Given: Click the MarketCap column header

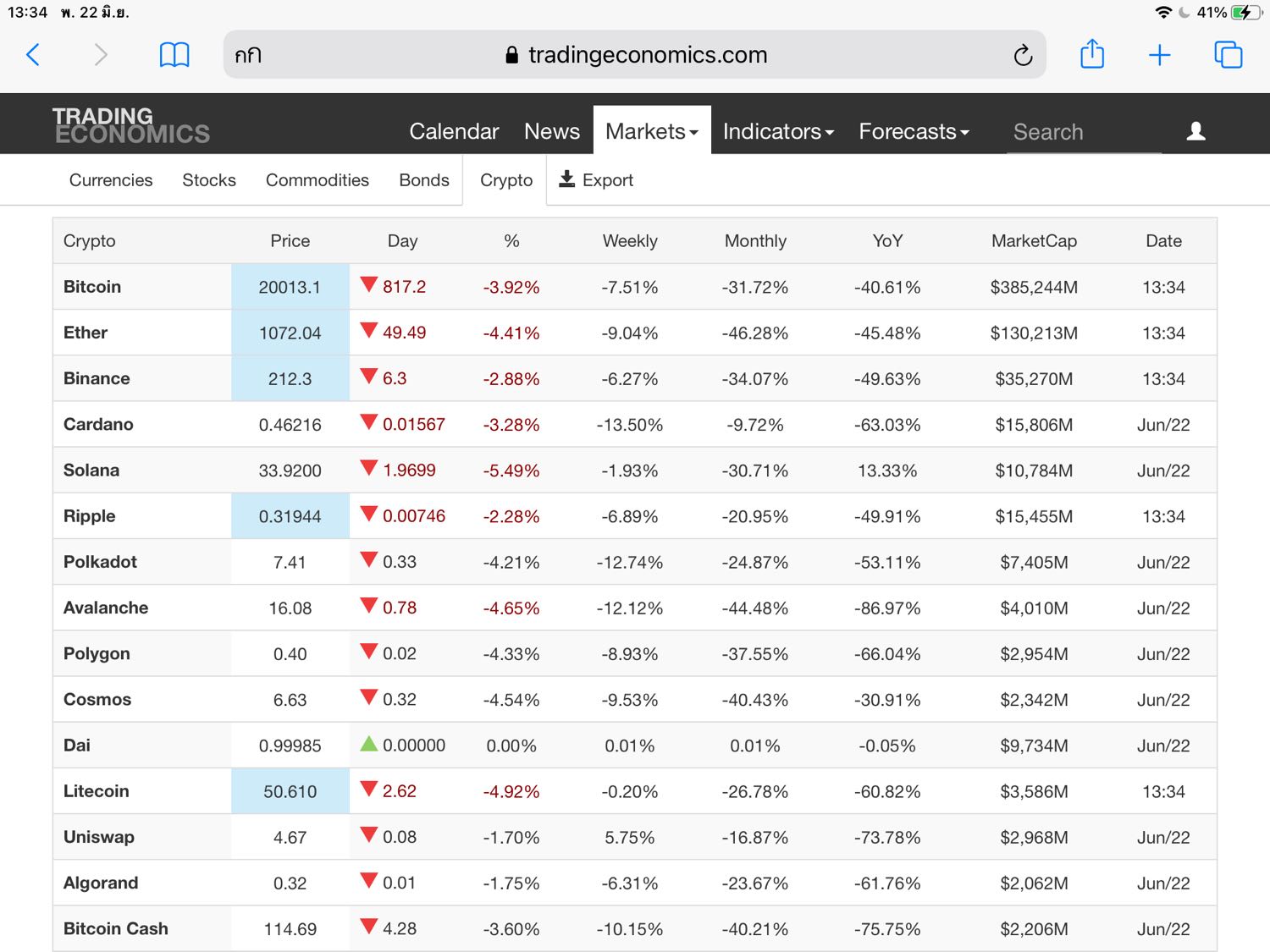Looking at the screenshot, I should pos(1034,241).
